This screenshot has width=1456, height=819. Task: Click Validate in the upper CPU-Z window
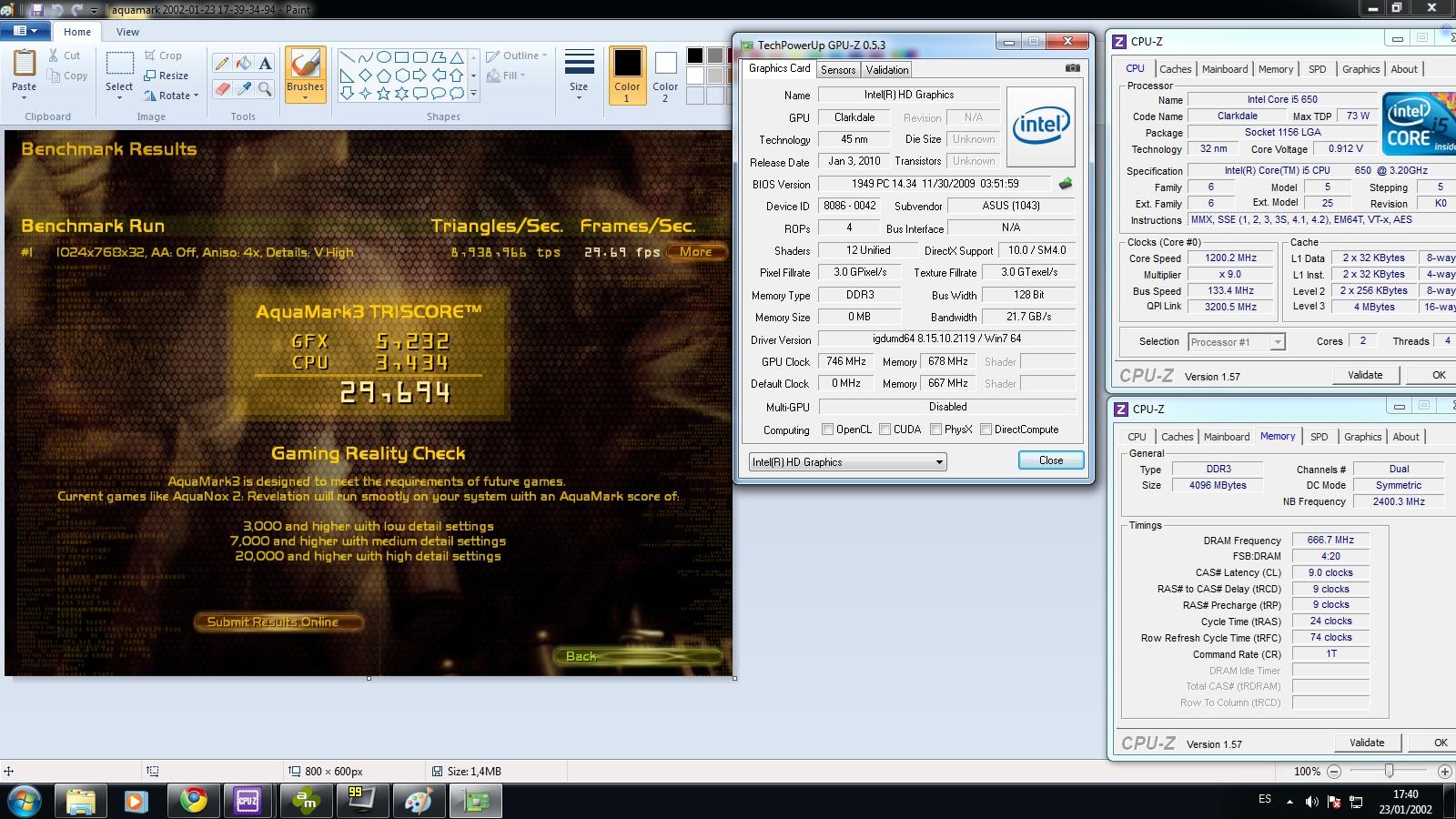pyautogui.click(x=1365, y=375)
